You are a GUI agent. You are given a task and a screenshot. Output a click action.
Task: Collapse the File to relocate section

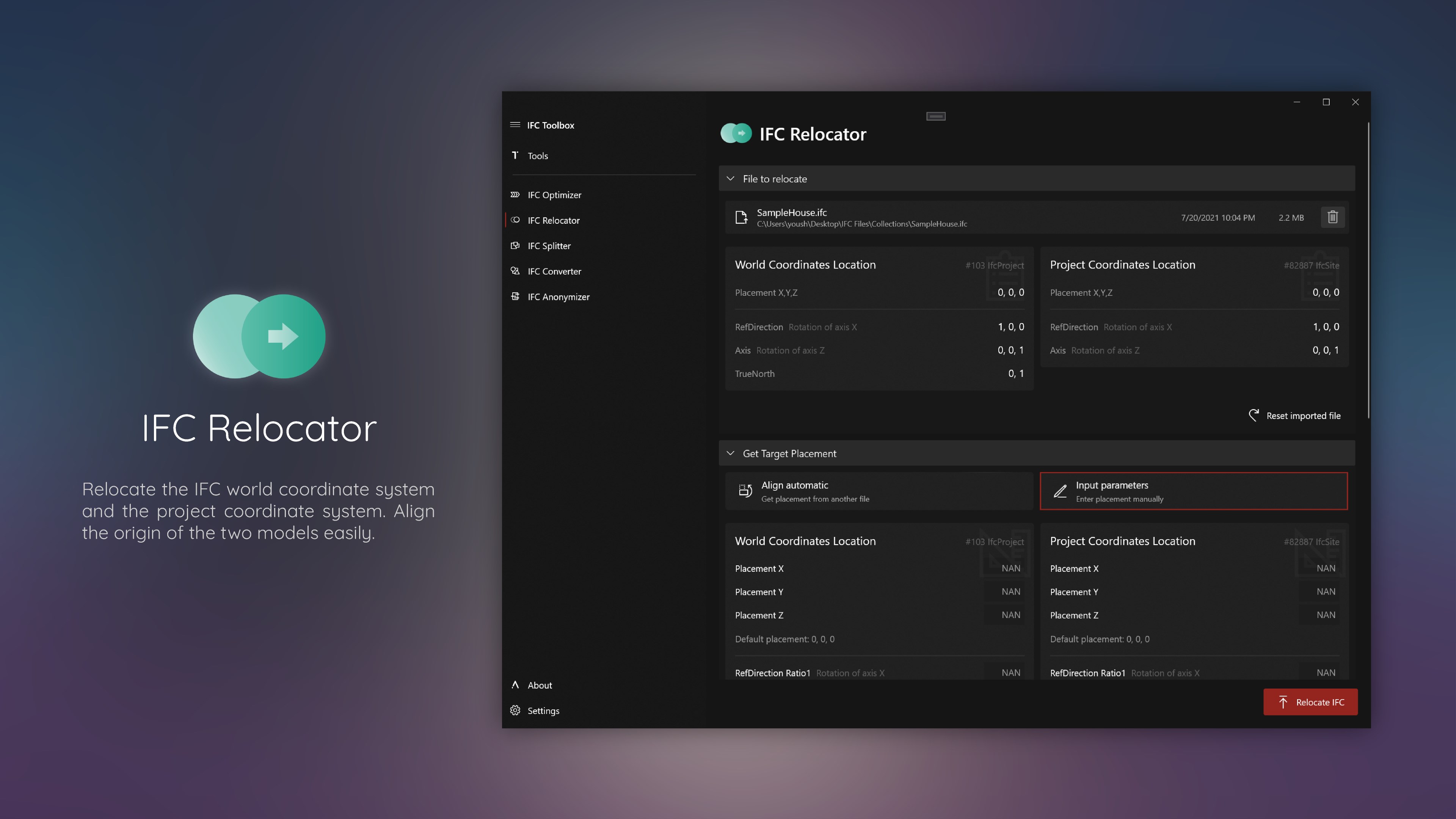coord(730,179)
